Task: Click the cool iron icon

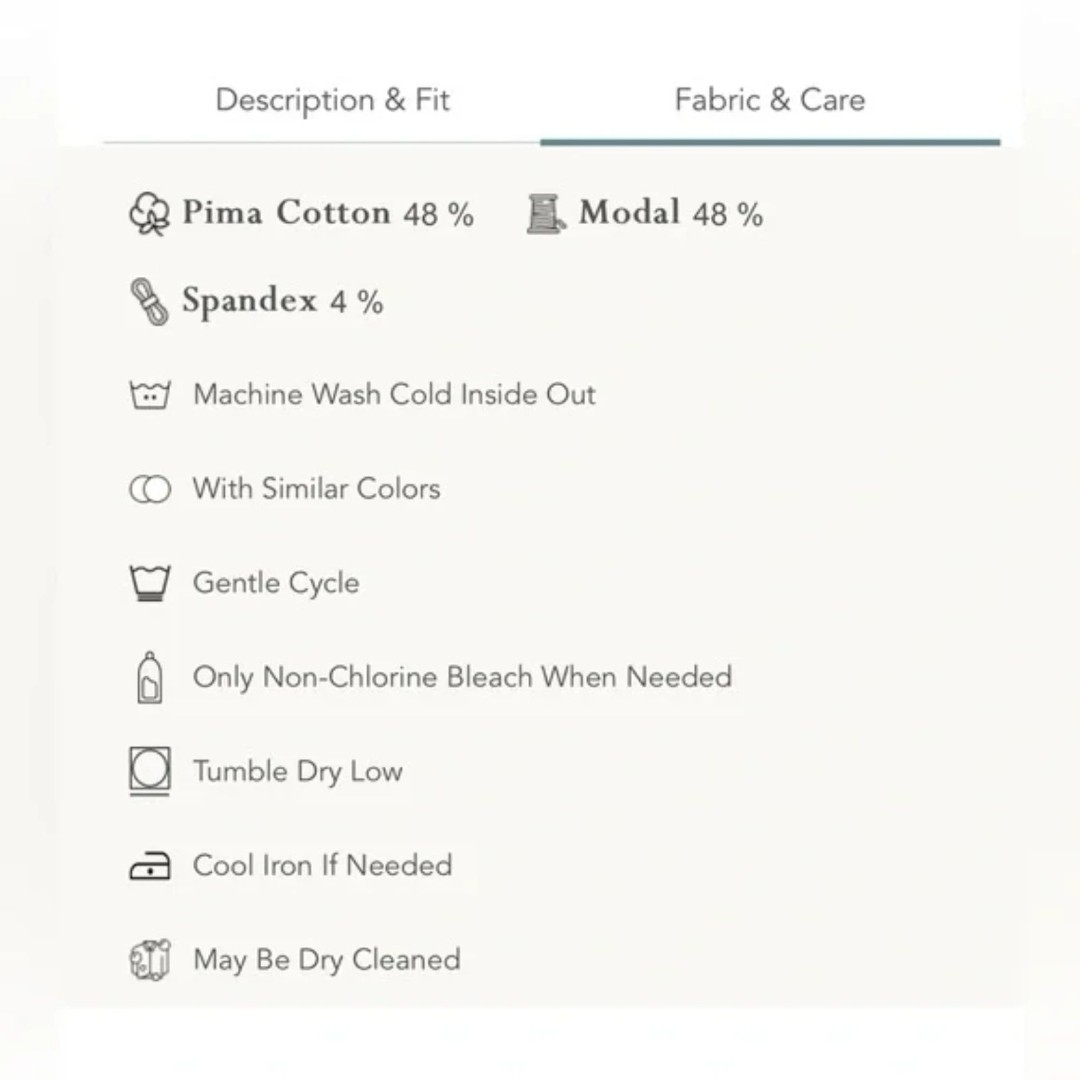Action: (150, 865)
